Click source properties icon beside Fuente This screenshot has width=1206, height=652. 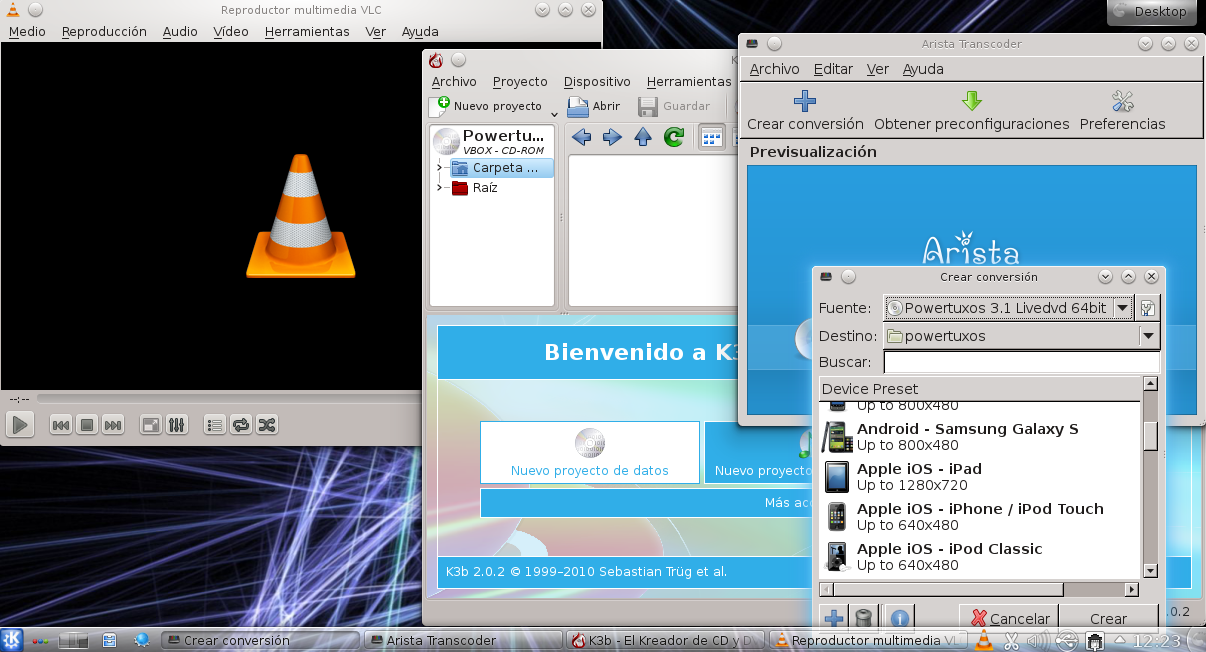click(x=1148, y=308)
